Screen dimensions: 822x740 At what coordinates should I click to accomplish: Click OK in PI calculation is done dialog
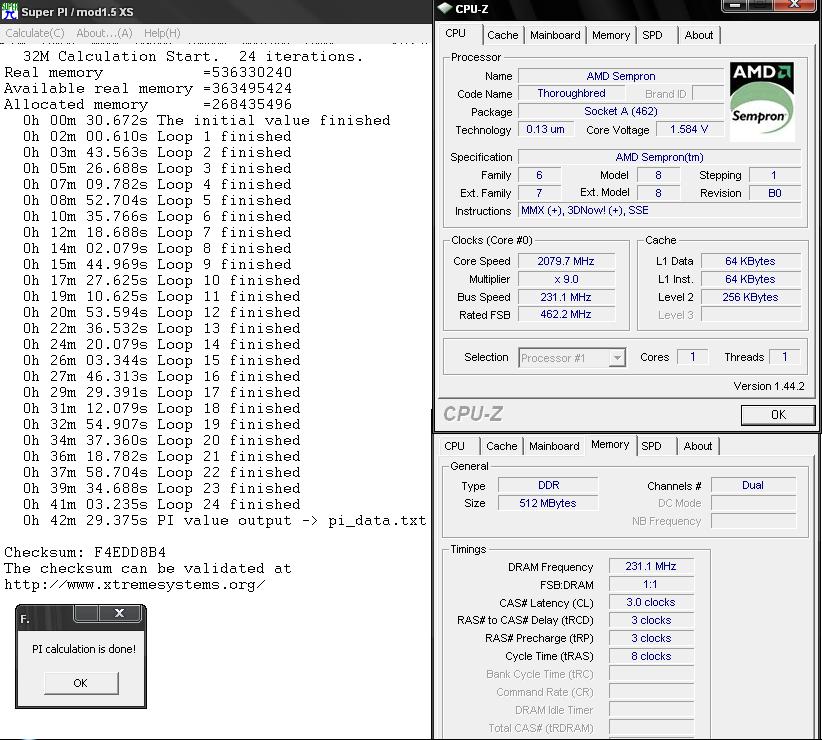[x=81, y=683]
